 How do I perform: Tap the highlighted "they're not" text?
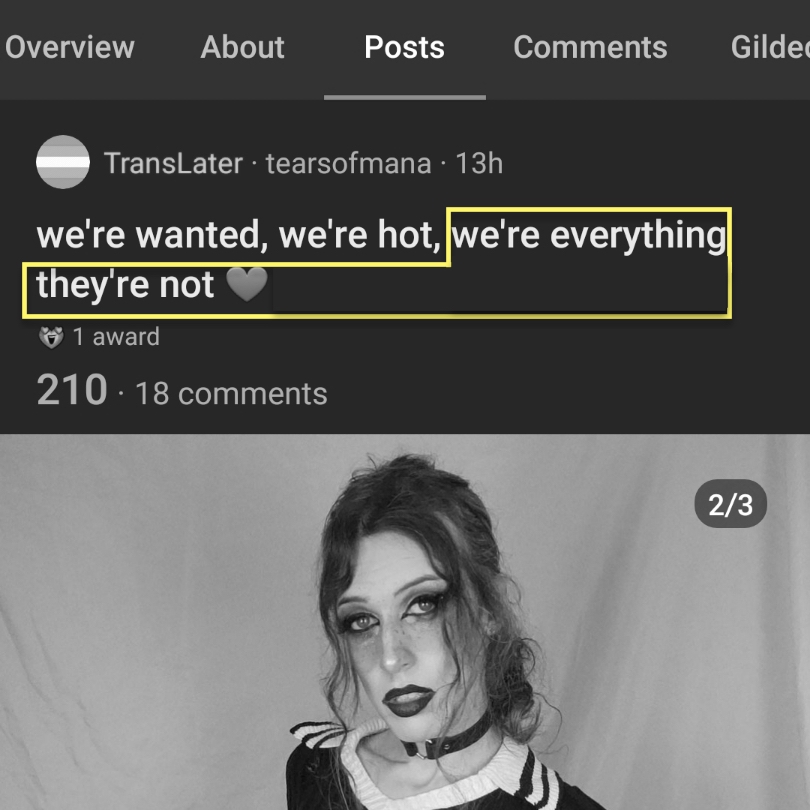[125, 285]
